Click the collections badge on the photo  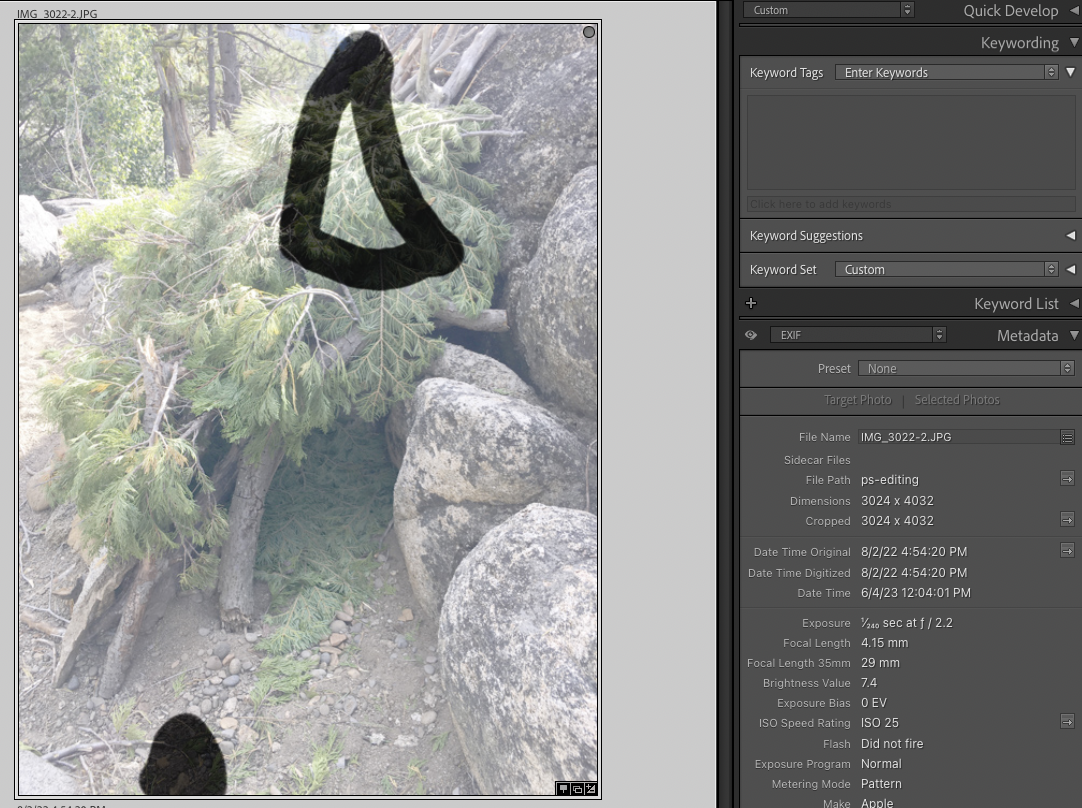pyautogui.click(x=577, y=789)
